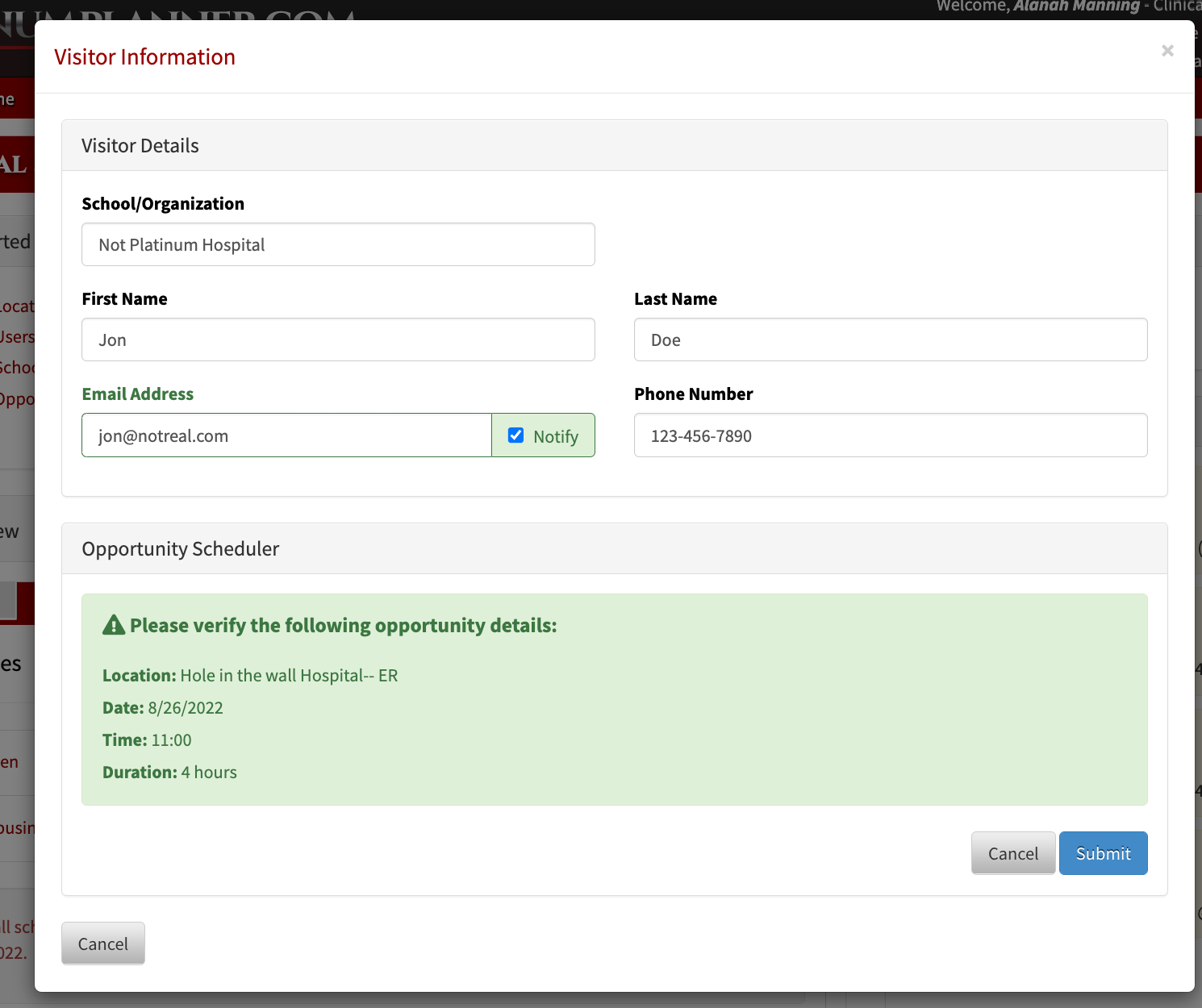Edit the Phone Number field
The image size is (1202, 1008).
(891, 435)
